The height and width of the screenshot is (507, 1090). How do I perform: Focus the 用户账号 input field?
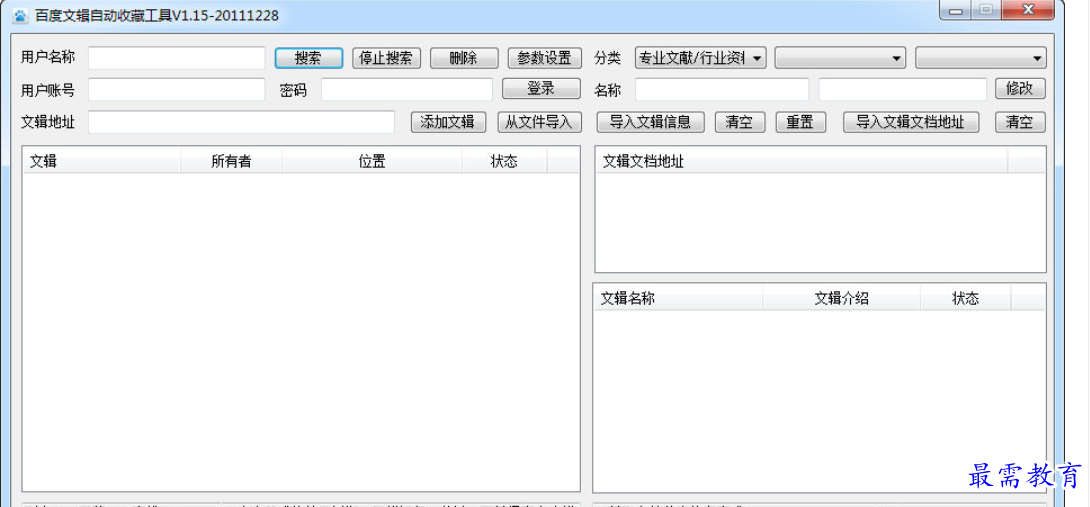[x=177, y=90]
